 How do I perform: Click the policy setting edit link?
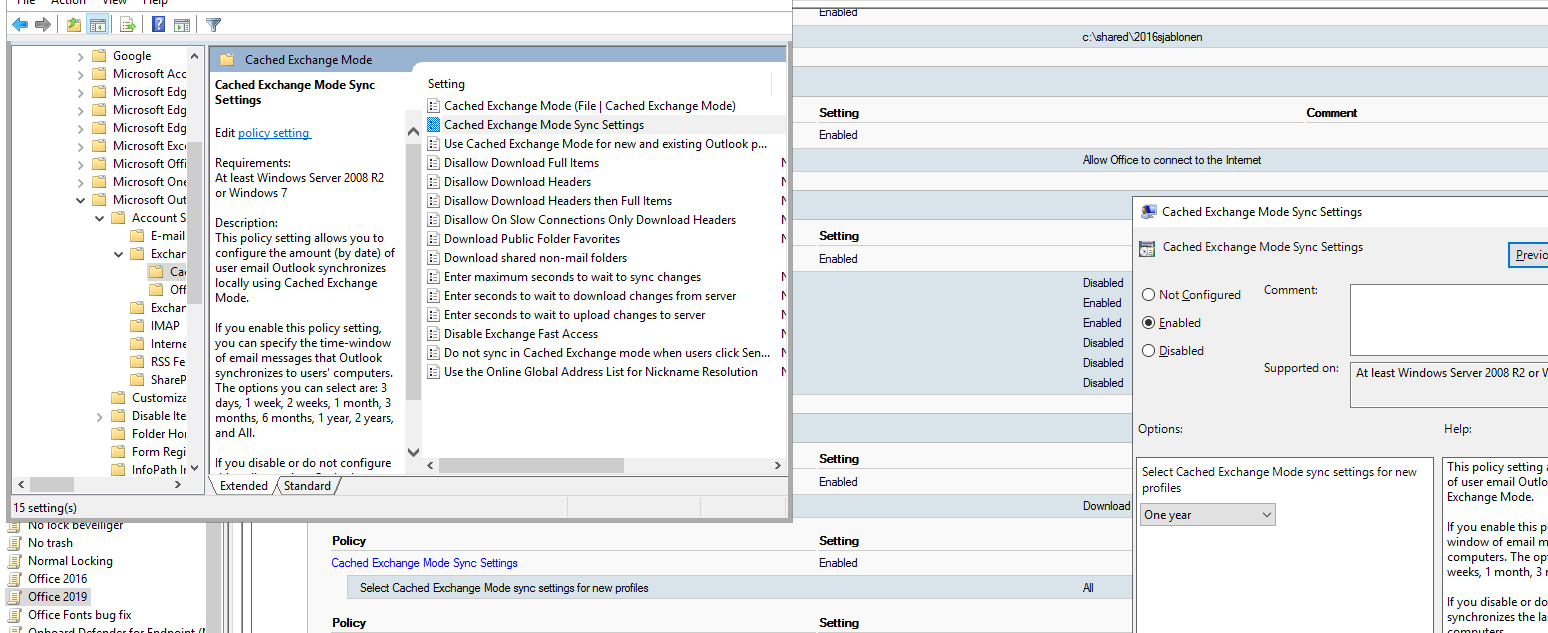(x=274, y=133)
